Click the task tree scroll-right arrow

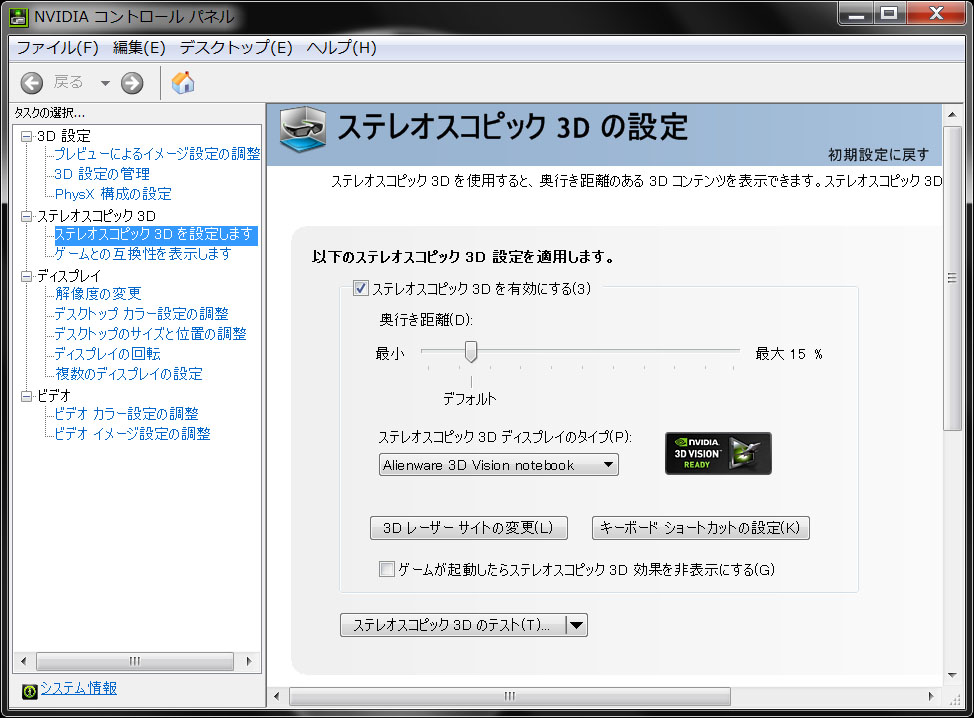coord(250,661)
